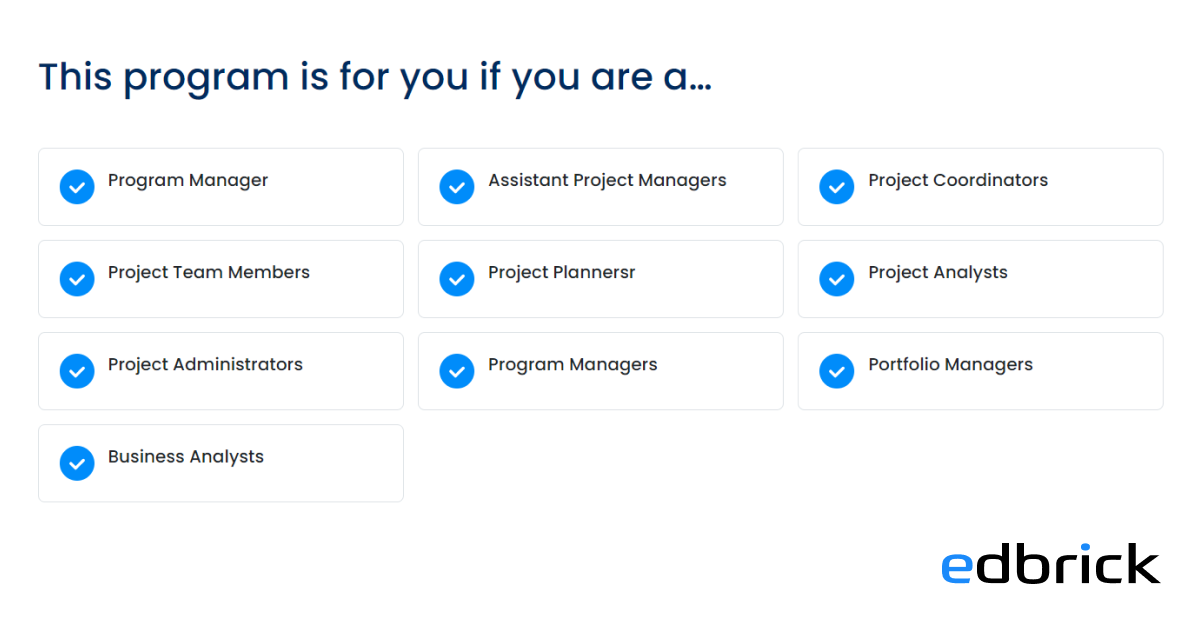Click the checkmark next to Project Analysts
This screenshot has height=628, width=1200.
(837, 279)
